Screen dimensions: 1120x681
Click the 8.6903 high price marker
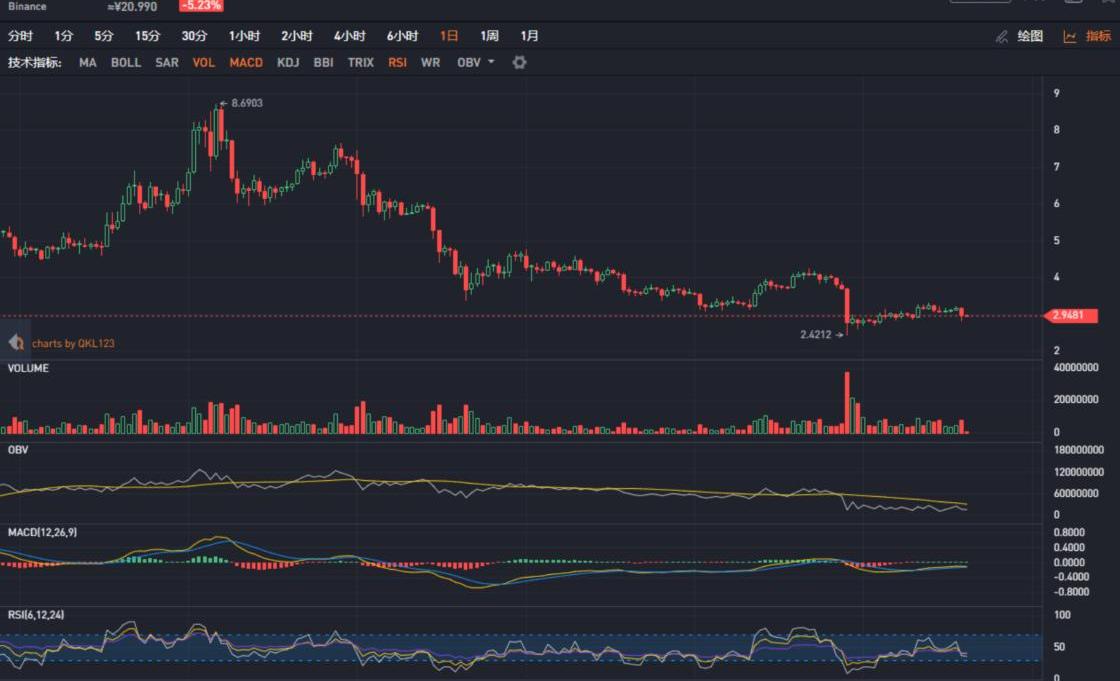[246, 103]
